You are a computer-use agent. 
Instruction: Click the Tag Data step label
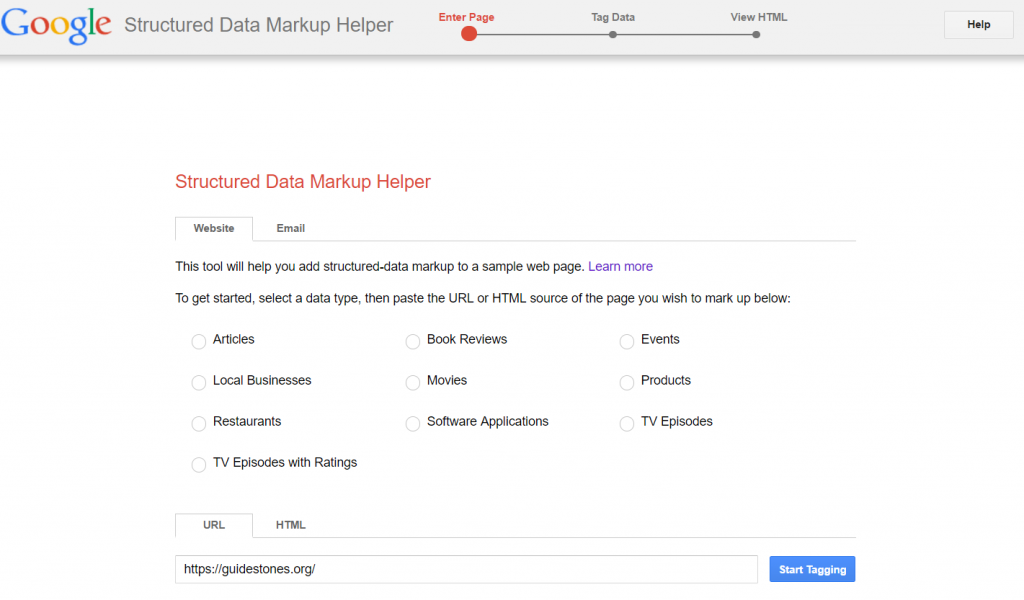[613, 18]
